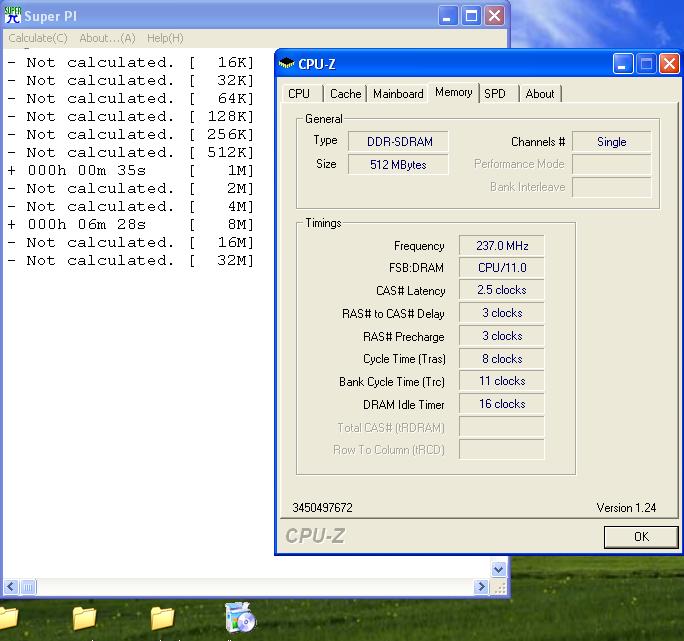
Task: Minimize the CPU-Z window
Action: (x=622, y=64)
